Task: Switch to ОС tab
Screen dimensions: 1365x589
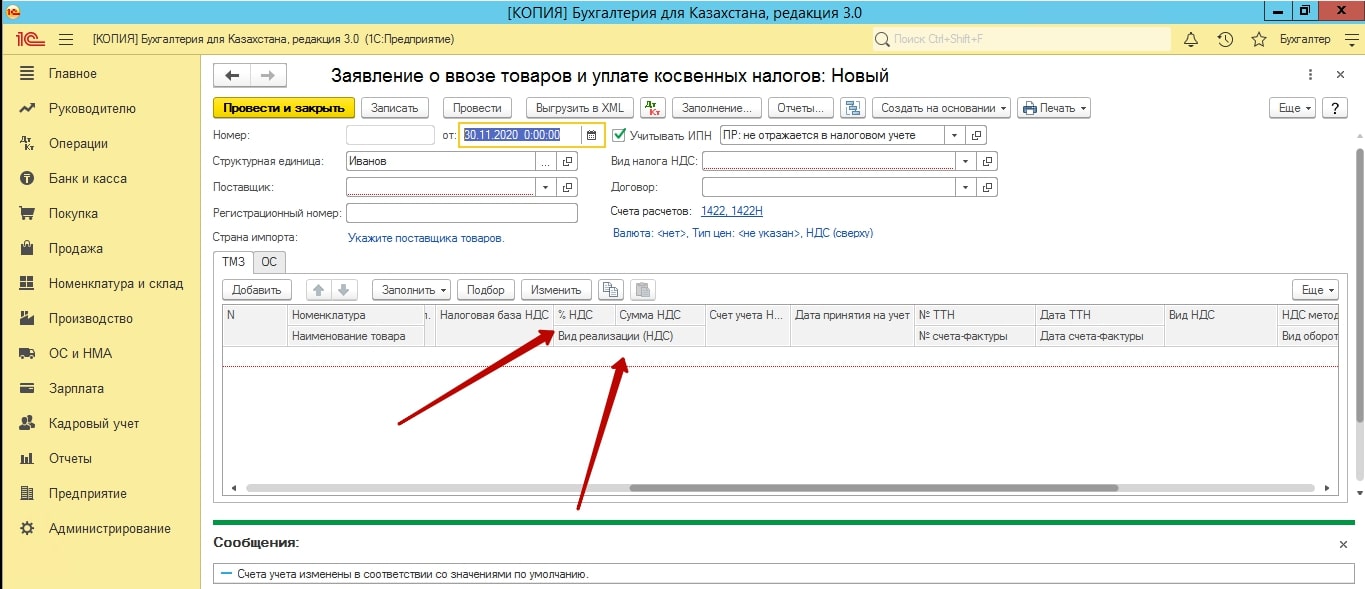Action: [268, 262]
